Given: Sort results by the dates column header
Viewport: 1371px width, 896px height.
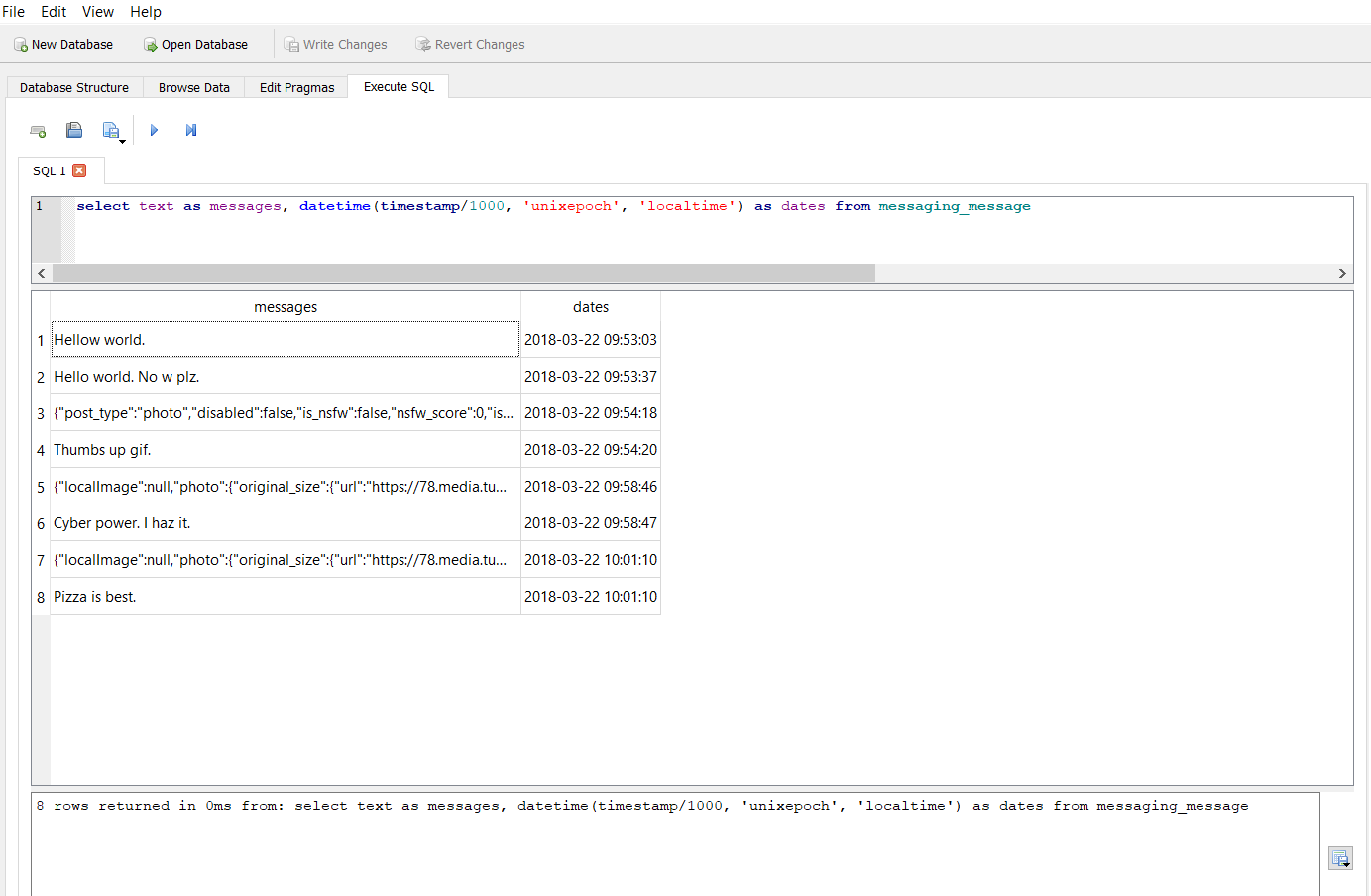Looking at the screenshot, I should pyautogui.click(x=591, y=307).
